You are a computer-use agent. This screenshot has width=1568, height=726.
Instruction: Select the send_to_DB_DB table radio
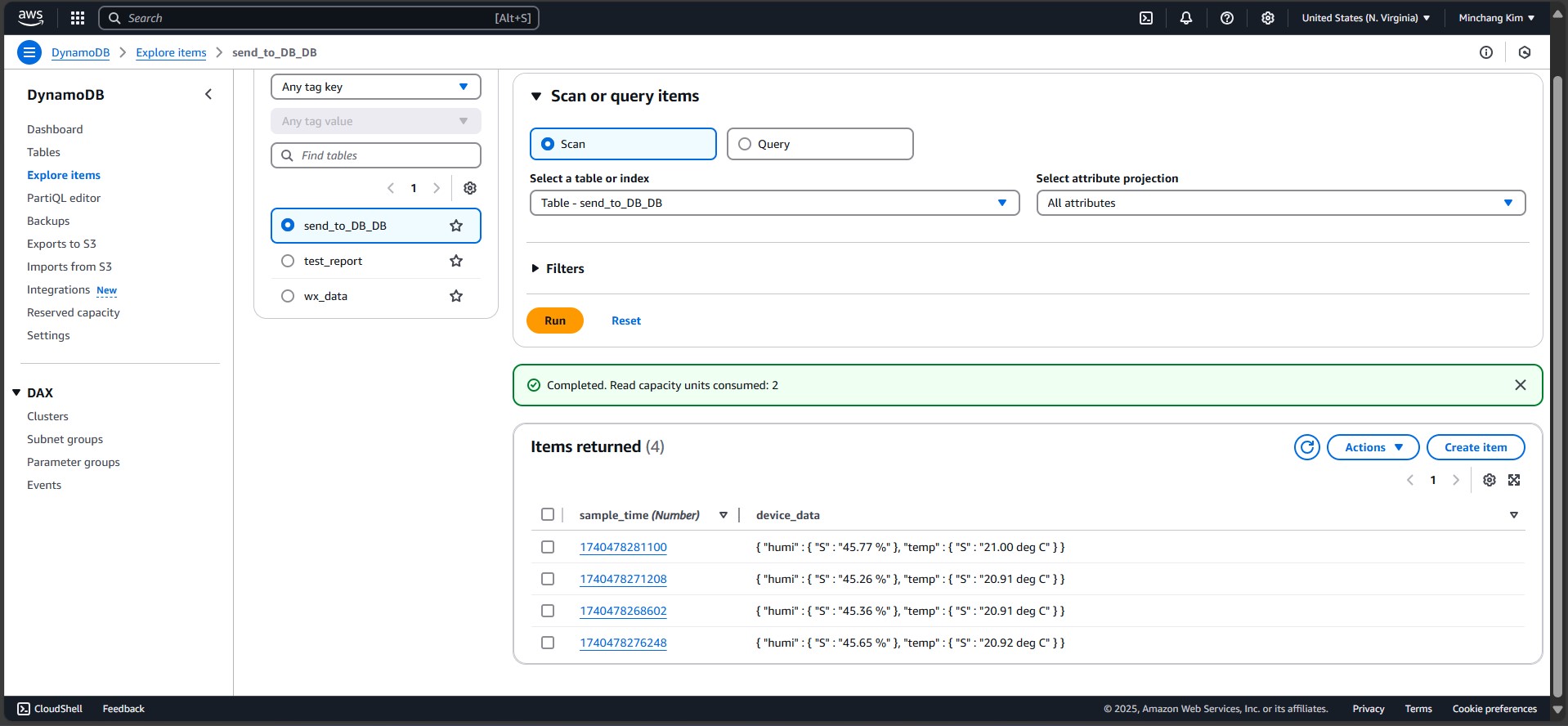point(288,225)
